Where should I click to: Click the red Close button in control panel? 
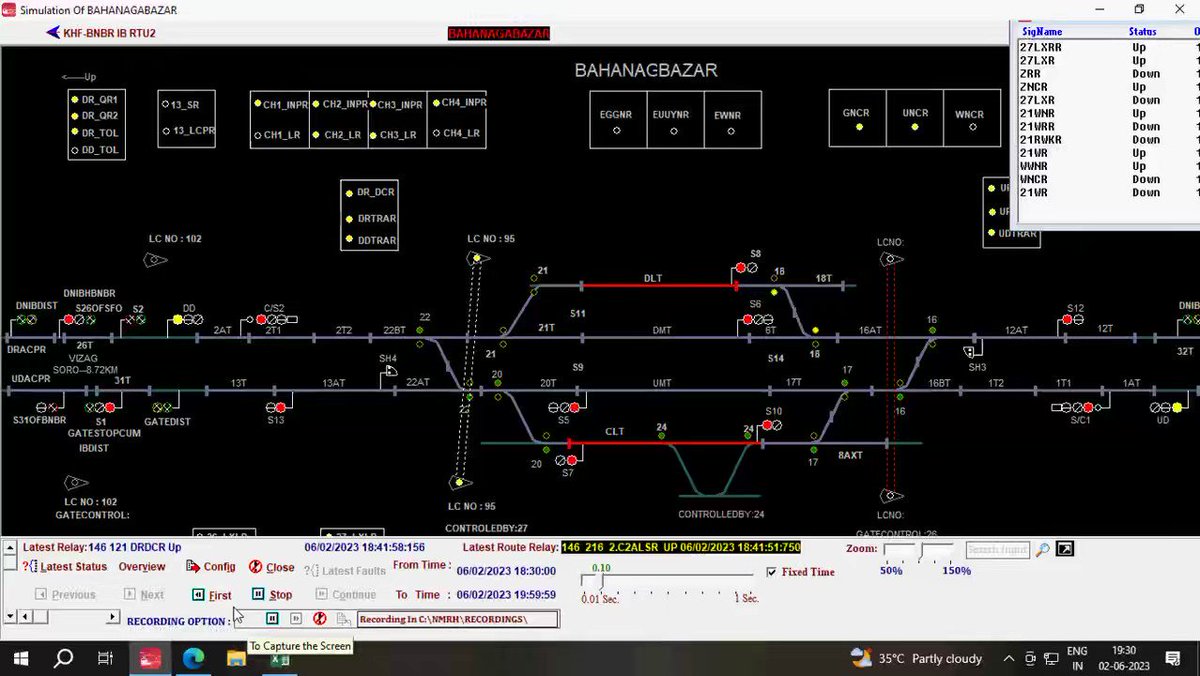272,567
